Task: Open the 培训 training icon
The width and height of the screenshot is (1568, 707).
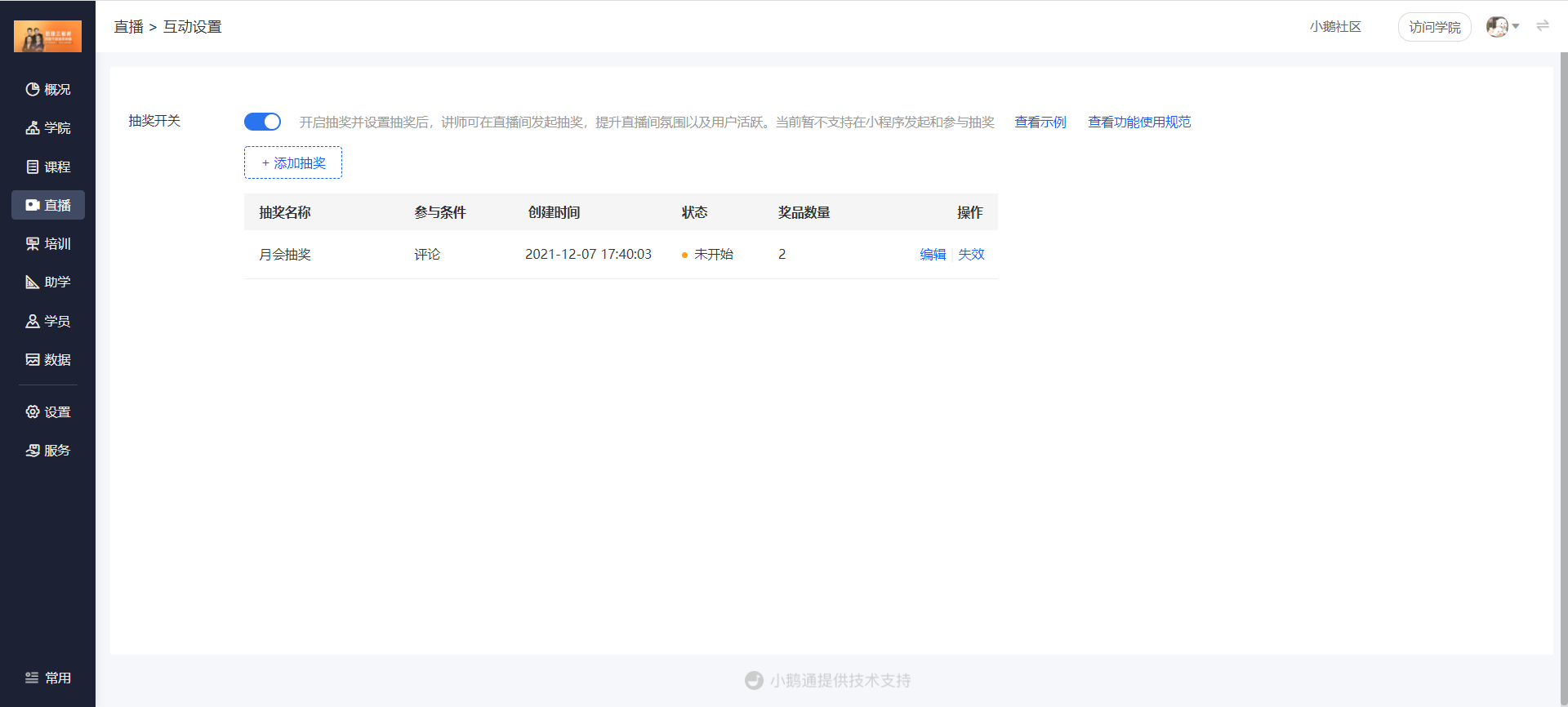Action: (x=33, y=243)
